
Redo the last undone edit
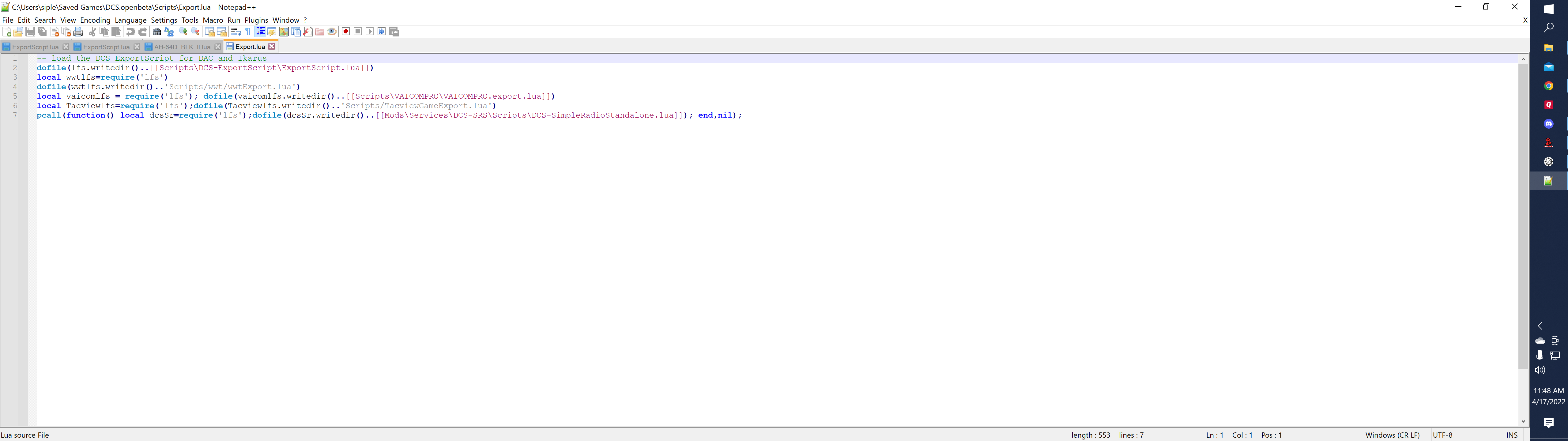click(143, 32)
